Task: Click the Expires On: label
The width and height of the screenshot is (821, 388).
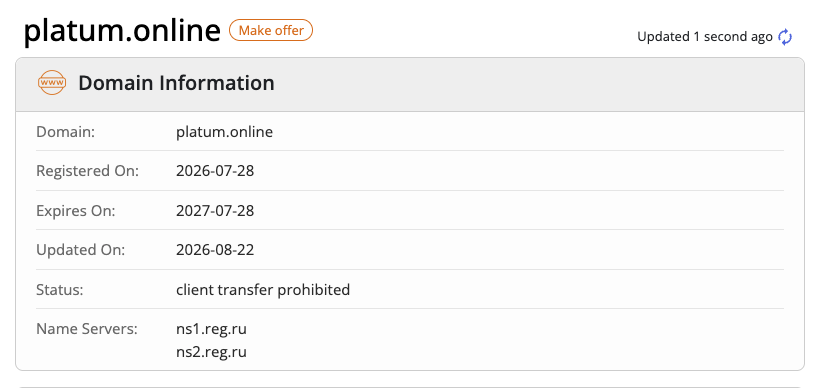Action: tap(75, 210)
